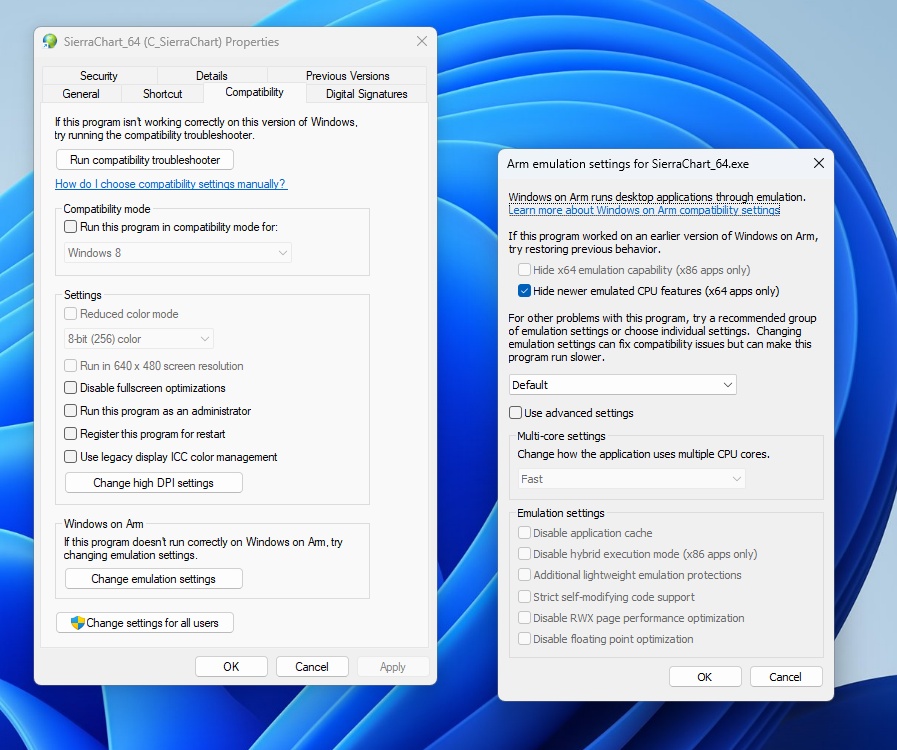897x750 pixels.
Task: Toggle Hide x64 emulation capability checkbox
Action: point(524,269)
